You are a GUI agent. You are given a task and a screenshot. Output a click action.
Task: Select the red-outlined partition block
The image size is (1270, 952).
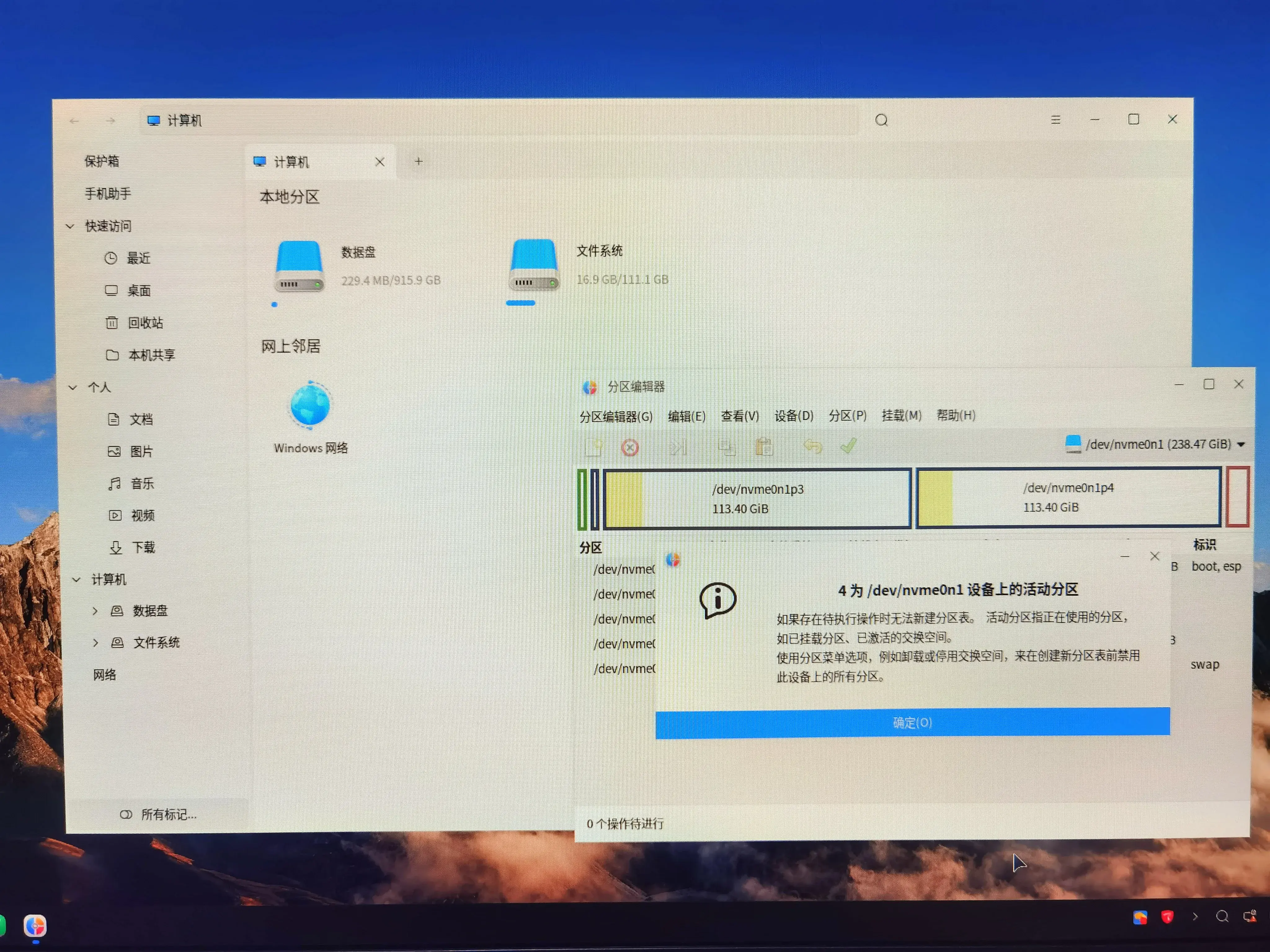(x=1237, y=497)
